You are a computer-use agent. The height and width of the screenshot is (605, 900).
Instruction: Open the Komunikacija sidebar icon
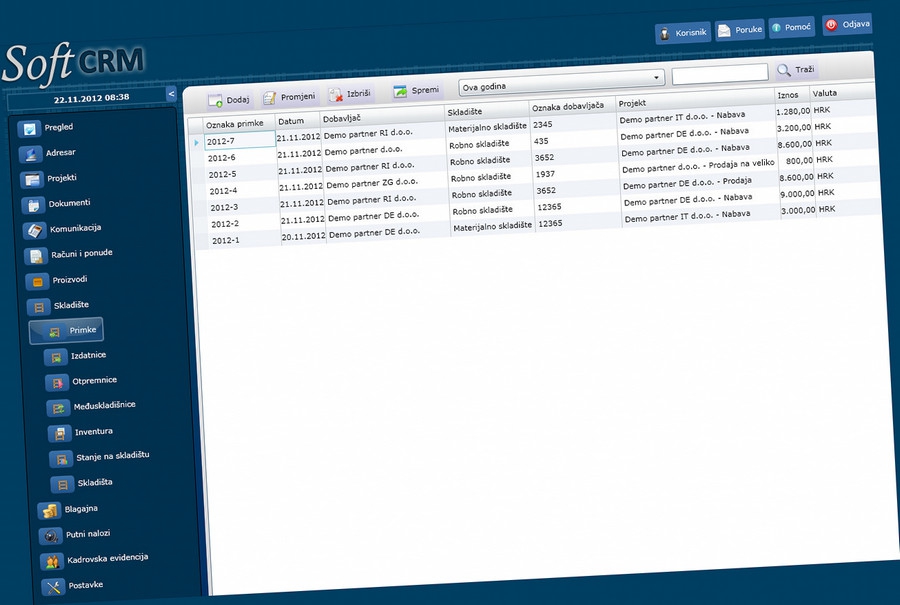coord(34,230)
